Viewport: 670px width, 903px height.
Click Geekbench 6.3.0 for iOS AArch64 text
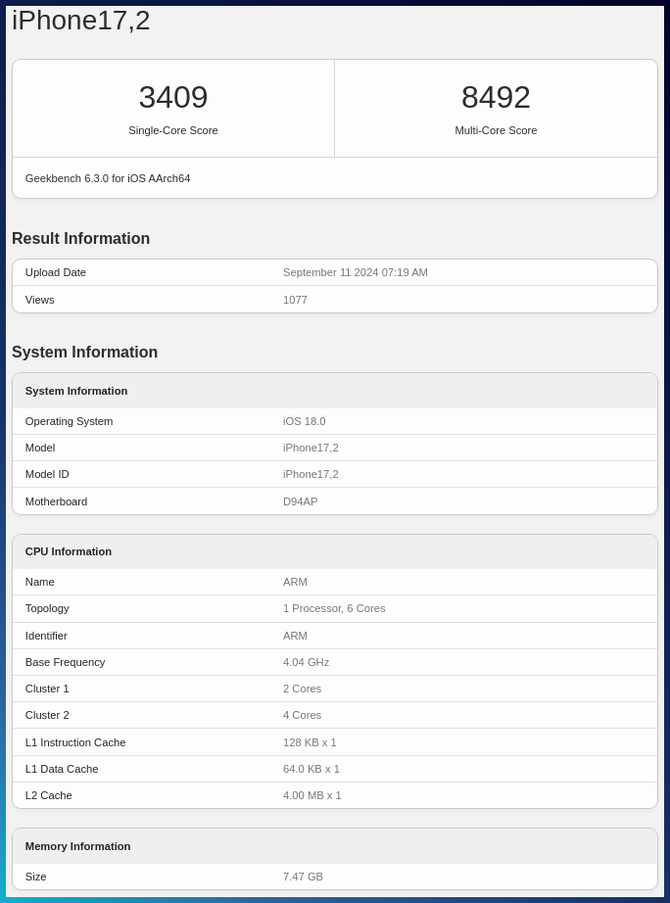click(x=108, y=179)
